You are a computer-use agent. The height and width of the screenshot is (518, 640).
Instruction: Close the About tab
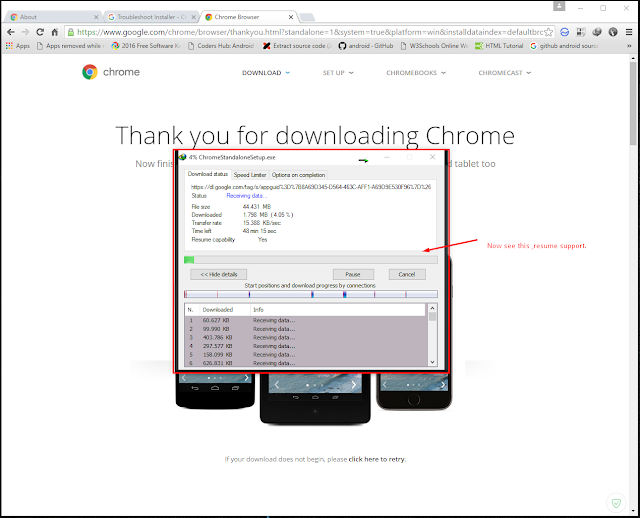(96, 17)
